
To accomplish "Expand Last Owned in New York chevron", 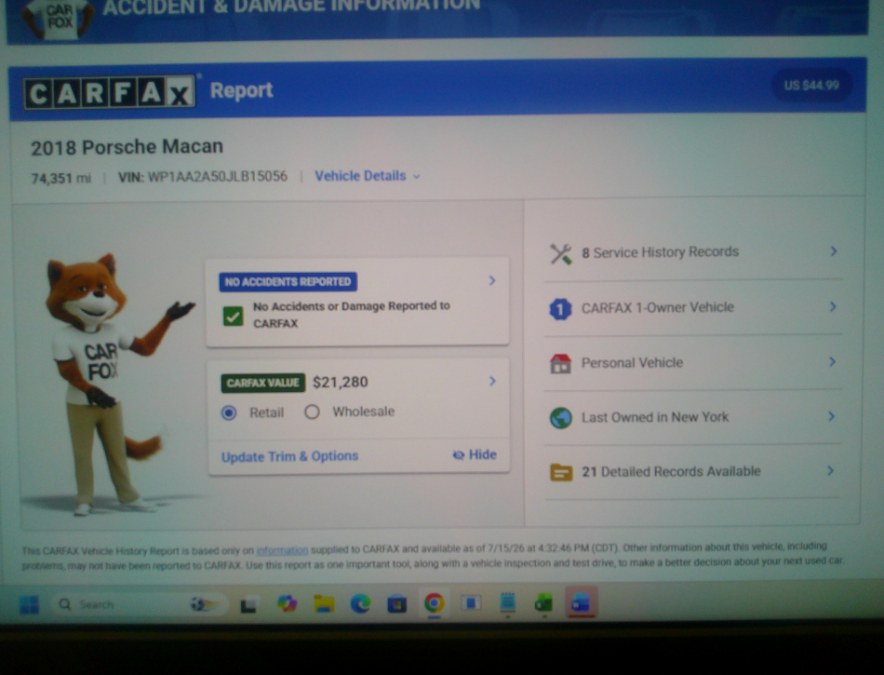I will click(831, 417).
